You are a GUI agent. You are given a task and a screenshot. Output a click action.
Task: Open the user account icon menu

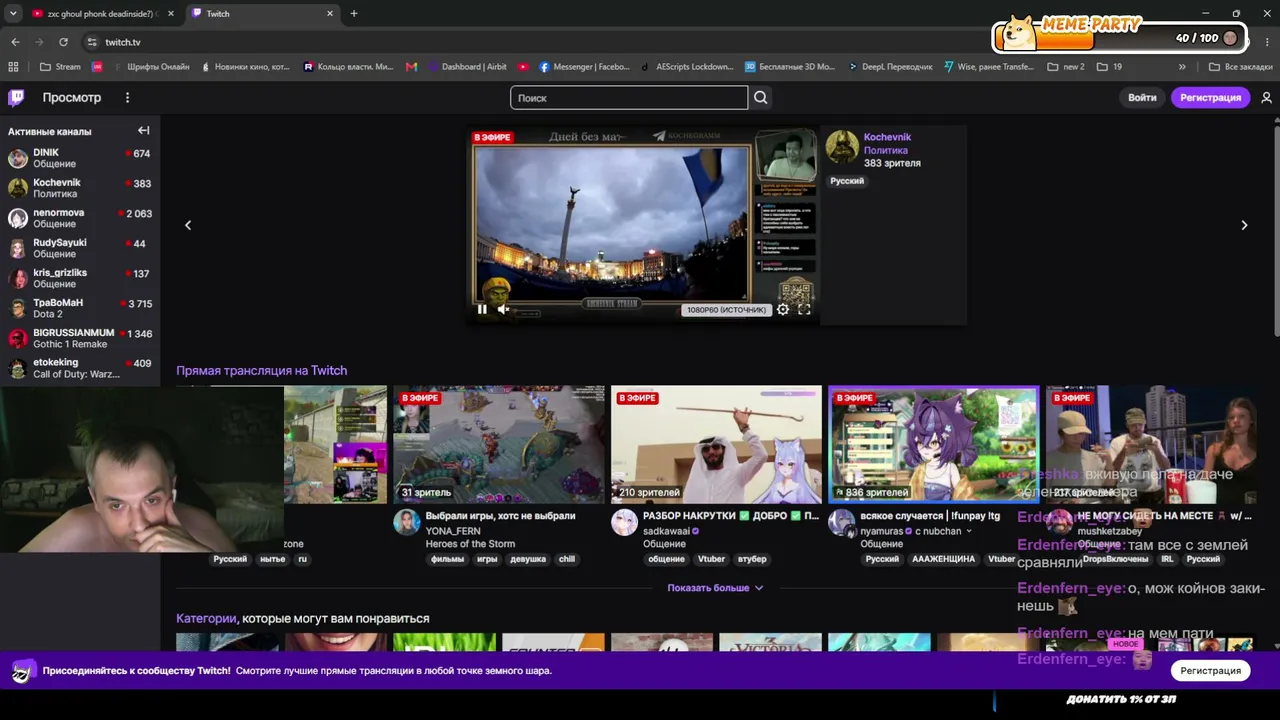pos(1266,97)
